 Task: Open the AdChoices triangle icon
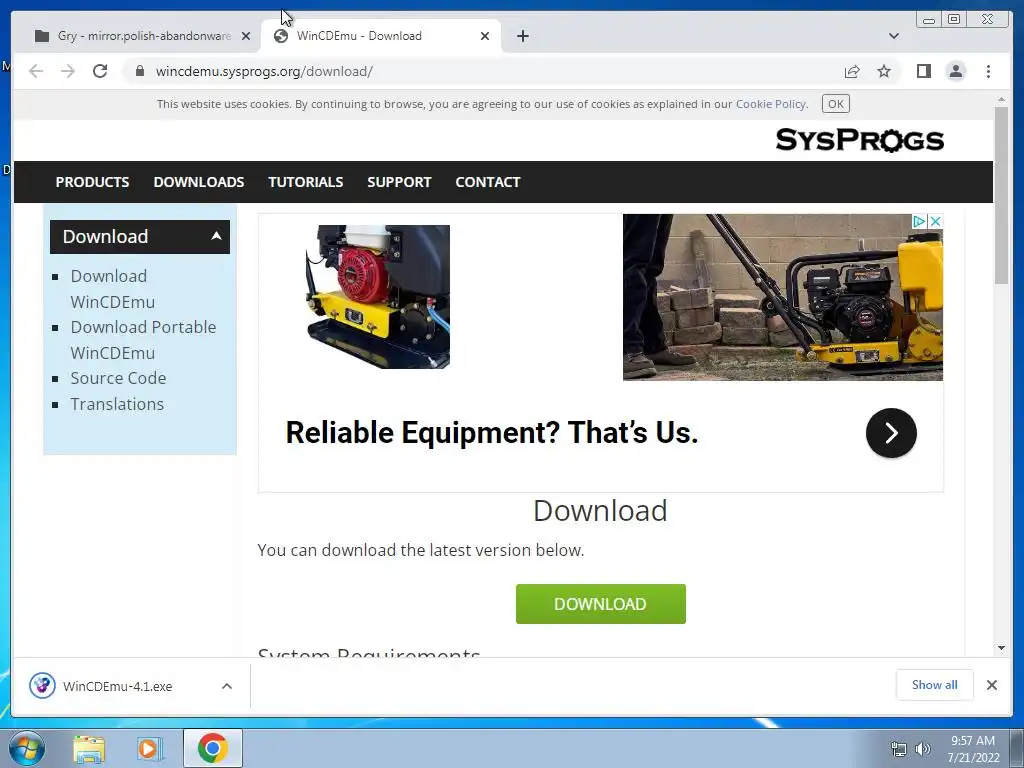click(918, 221)
